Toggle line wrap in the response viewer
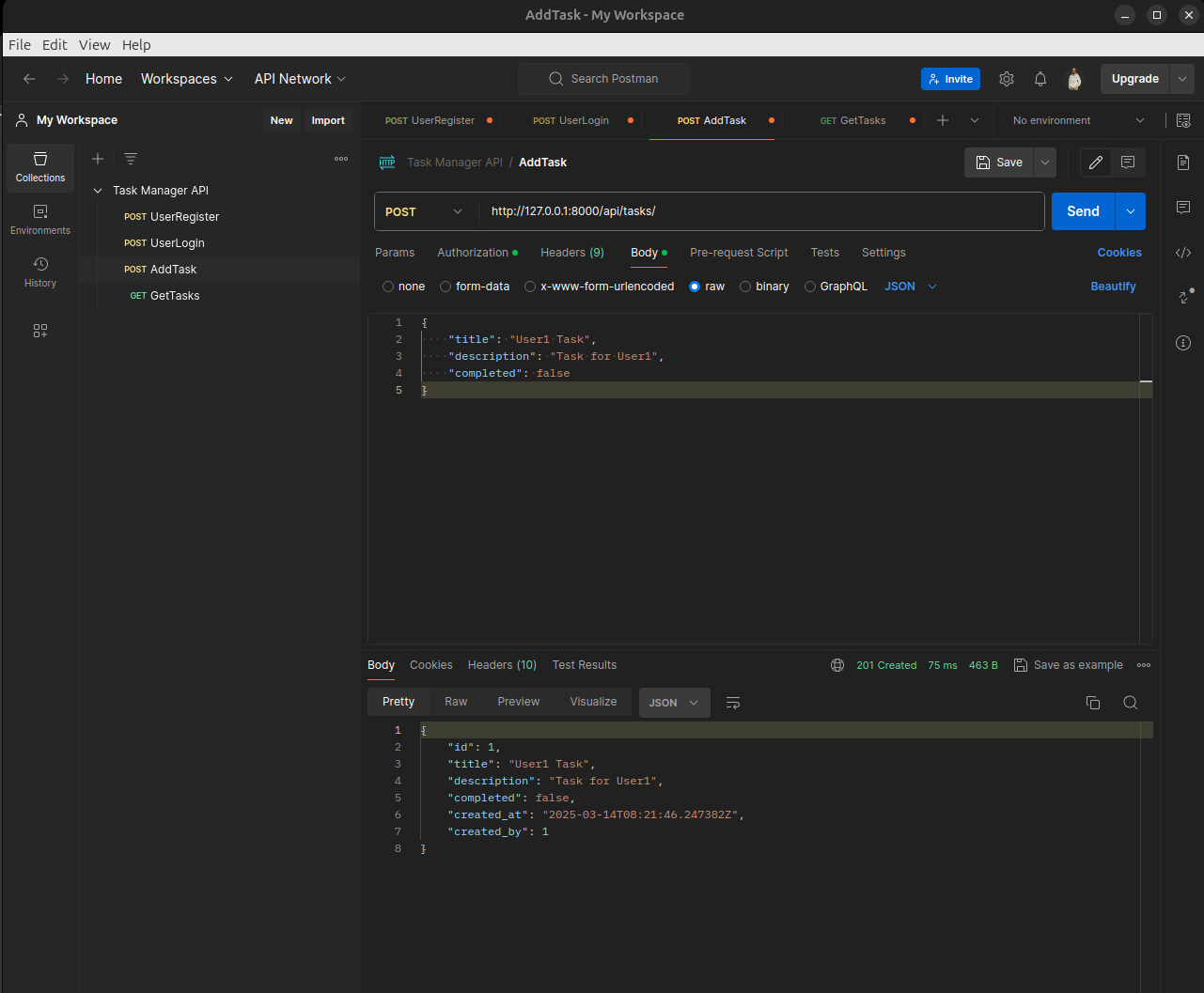The height and width of the screenshot is (993, 1204). click(x=734, y=703)
